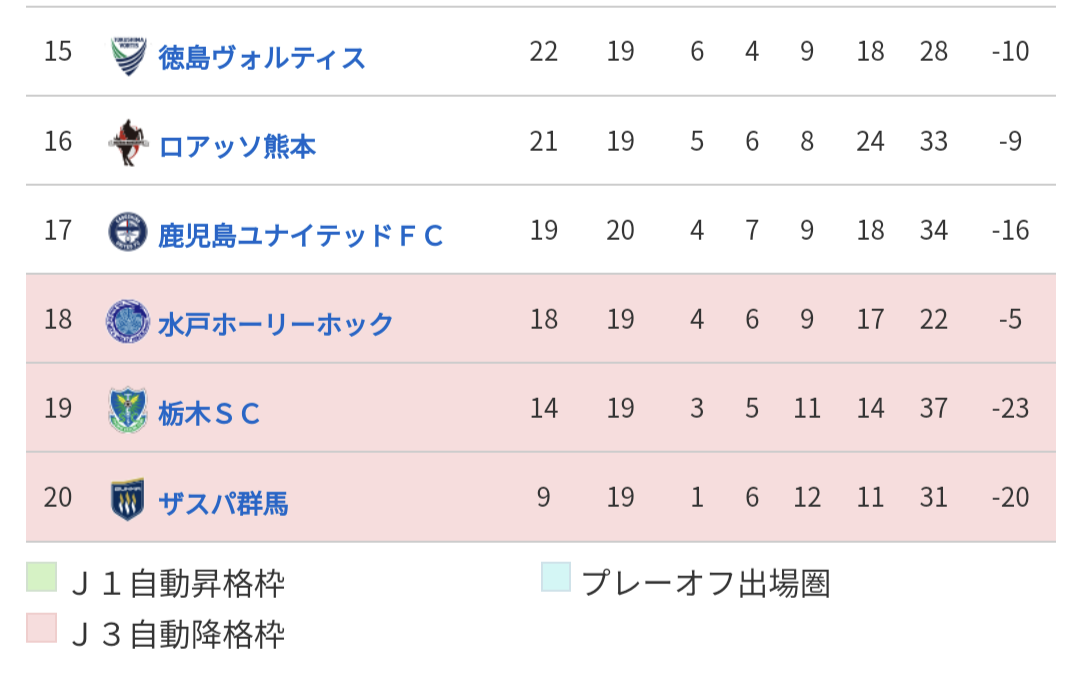Select the 鹿児島ユナイテッドFC team name
1080x685 pixels.
tap(300, 235)
